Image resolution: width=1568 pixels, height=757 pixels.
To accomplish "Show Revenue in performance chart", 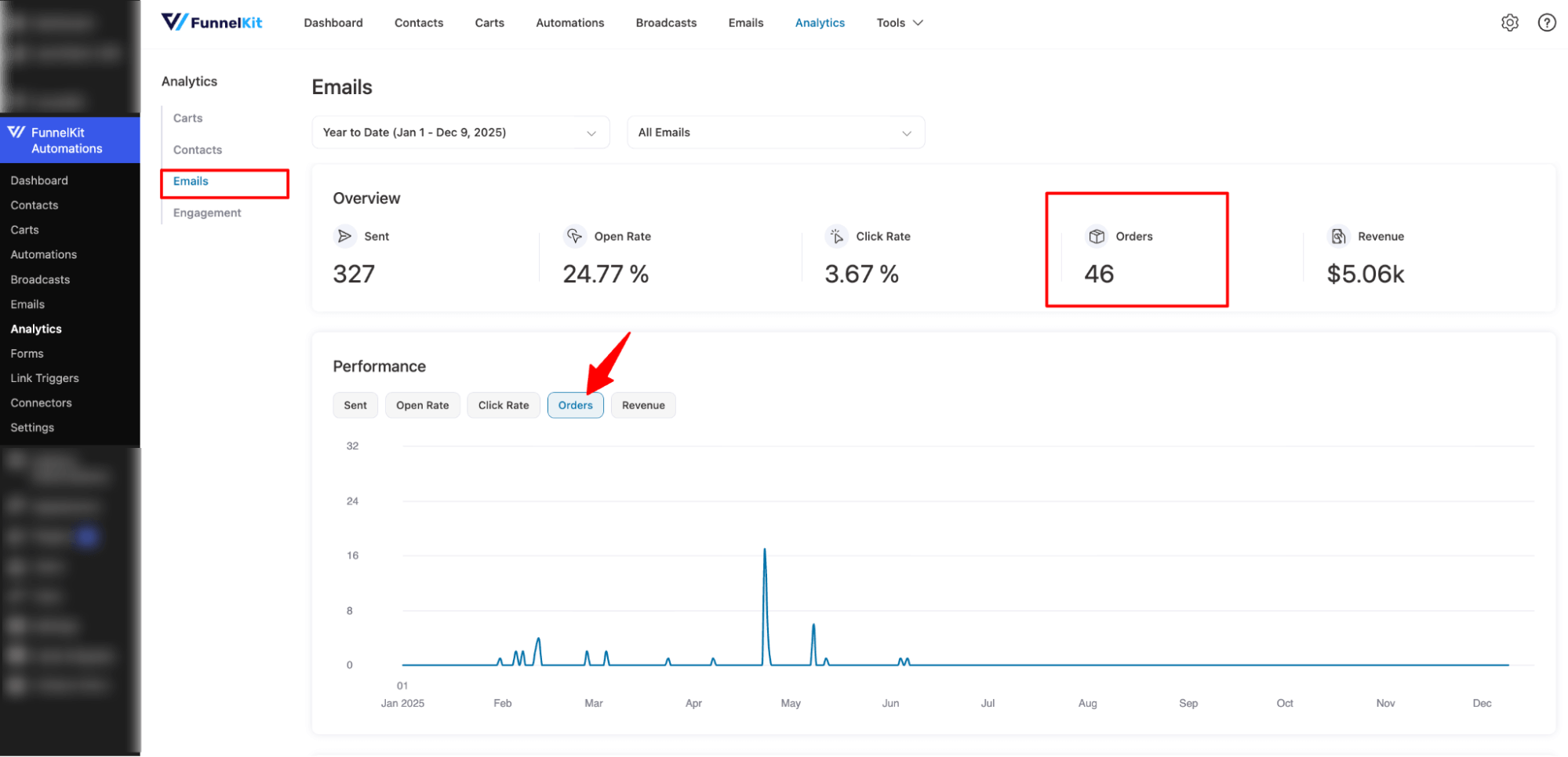I will click(x=643, y=406).
